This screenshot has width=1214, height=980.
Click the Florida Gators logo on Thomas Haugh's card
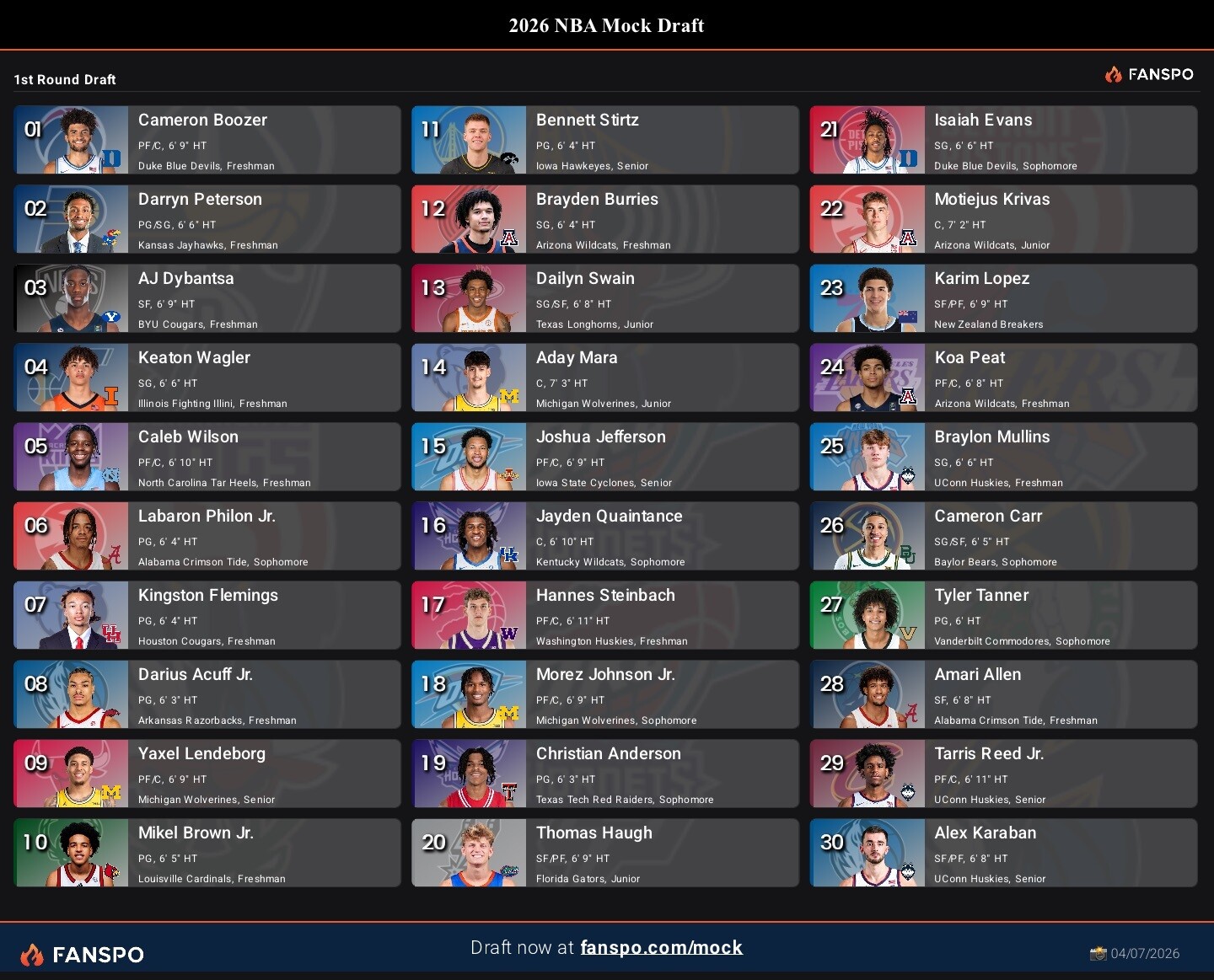tap(509, 871)
